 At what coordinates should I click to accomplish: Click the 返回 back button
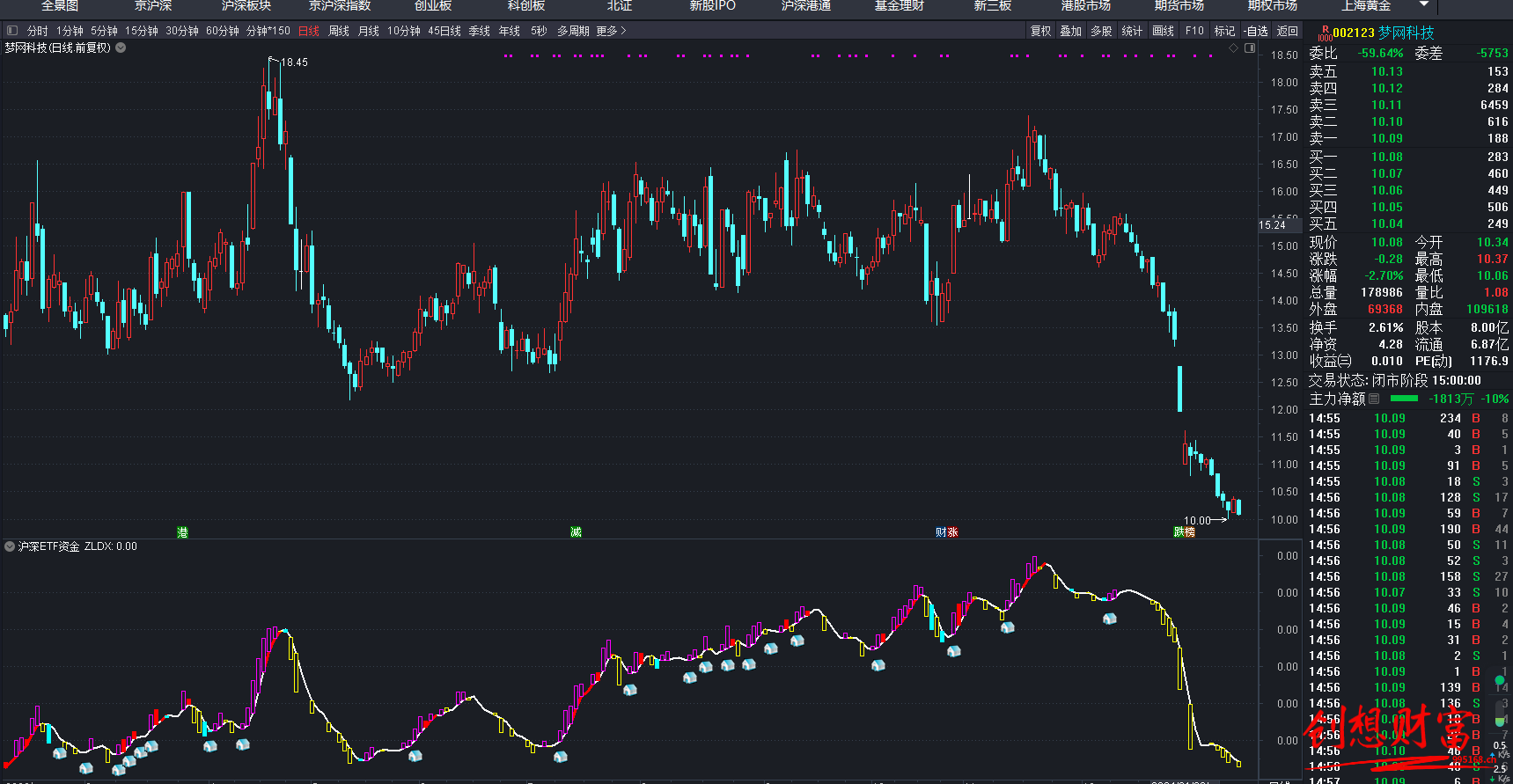pos(1288,31)
